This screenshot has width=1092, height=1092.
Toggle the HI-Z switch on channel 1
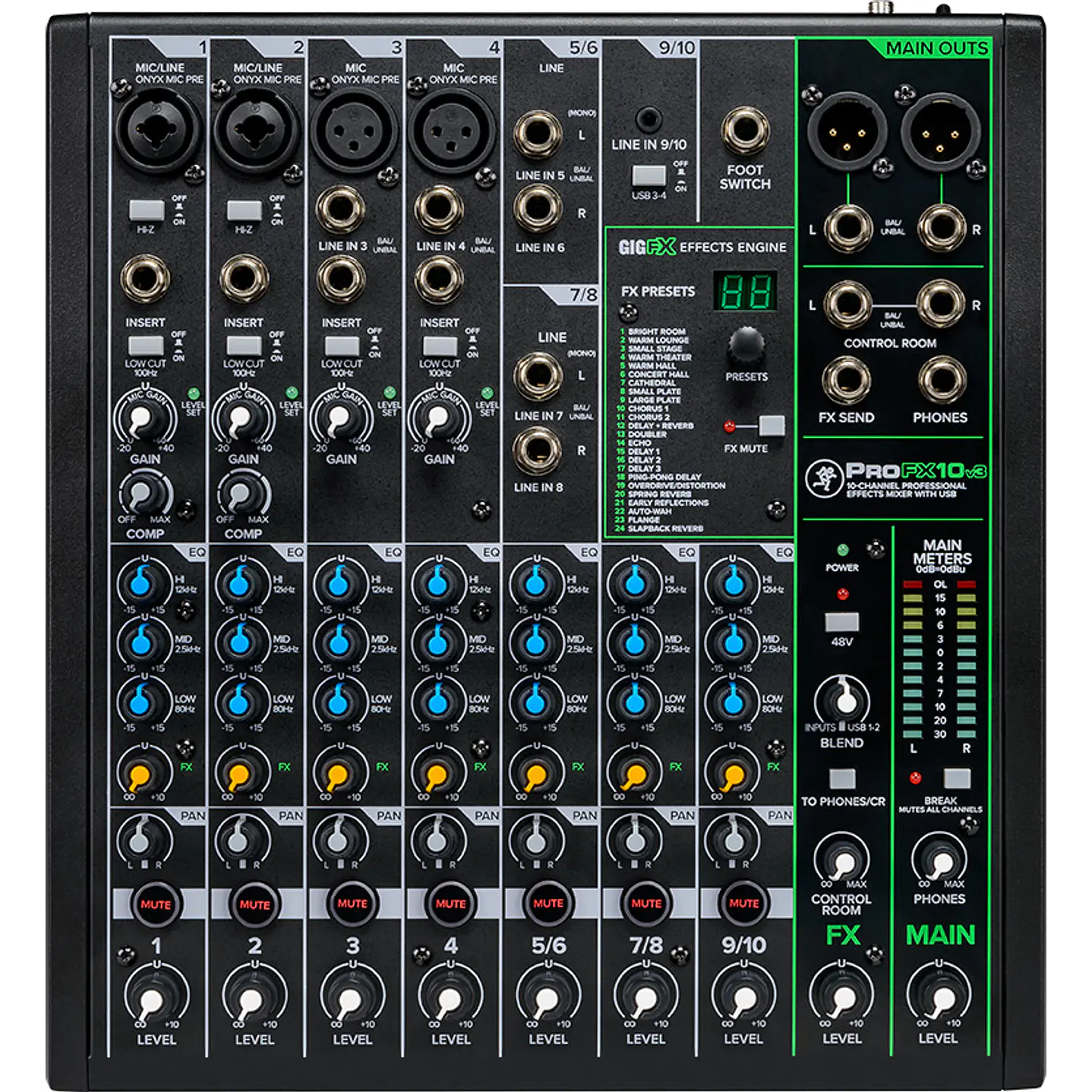147,210
